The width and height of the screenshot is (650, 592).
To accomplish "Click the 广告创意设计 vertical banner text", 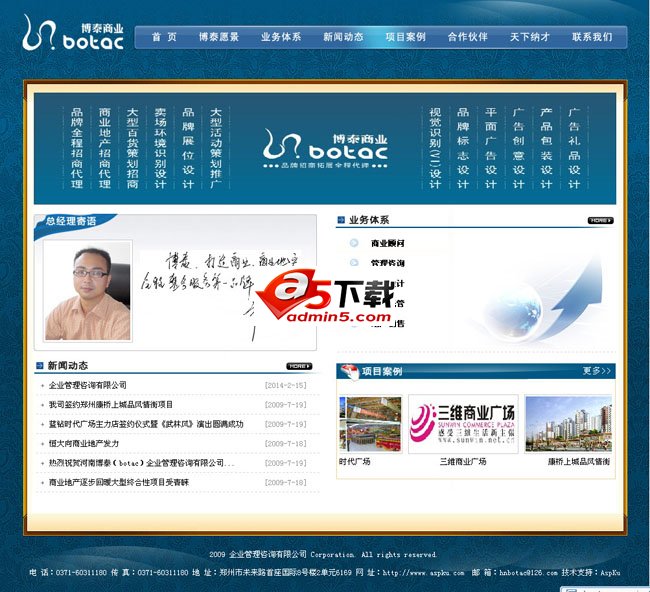I will [x=518, y=148].
